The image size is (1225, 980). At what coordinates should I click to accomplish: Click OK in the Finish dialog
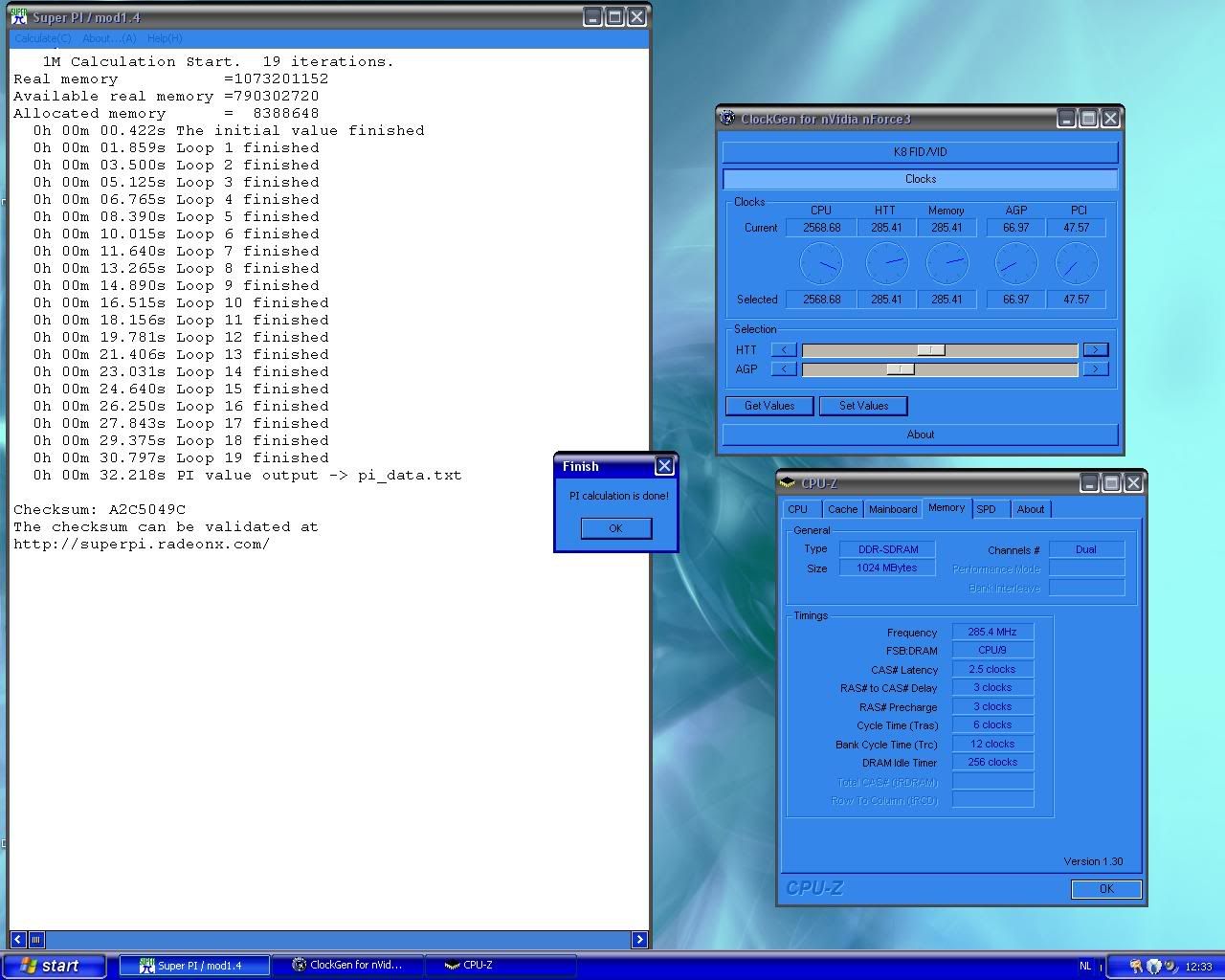tap(615, 528)
